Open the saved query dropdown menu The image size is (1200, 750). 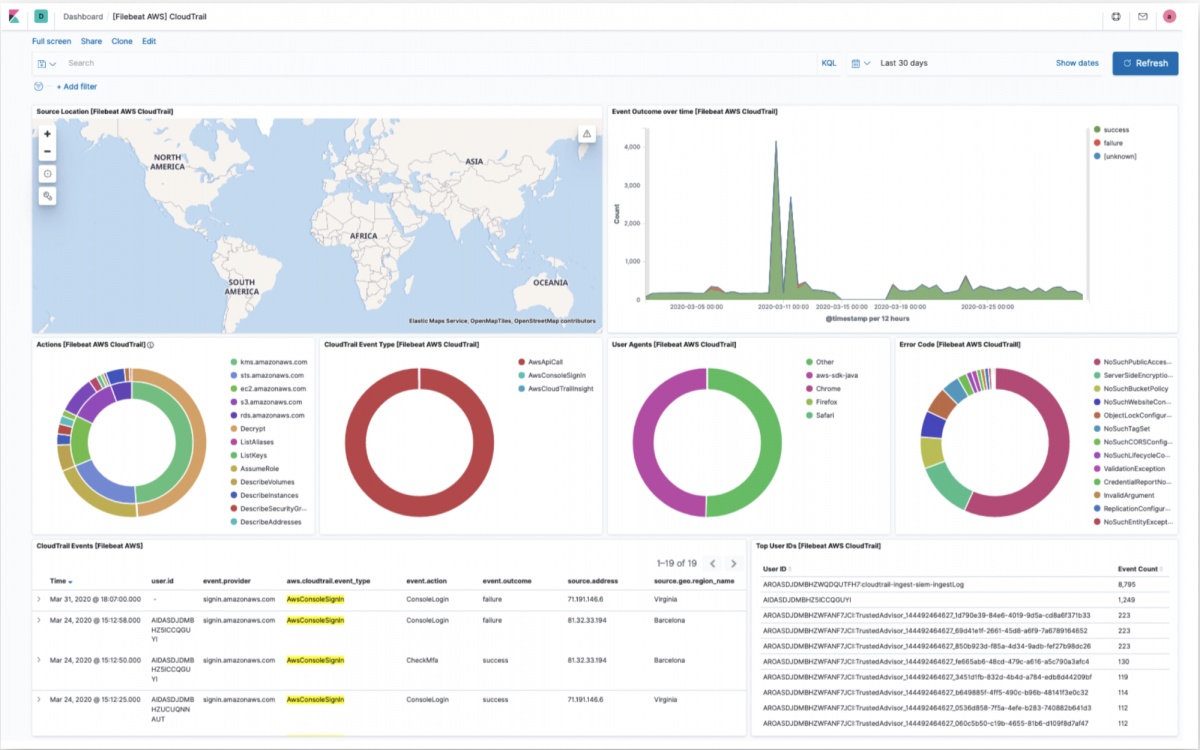[46, 63]
